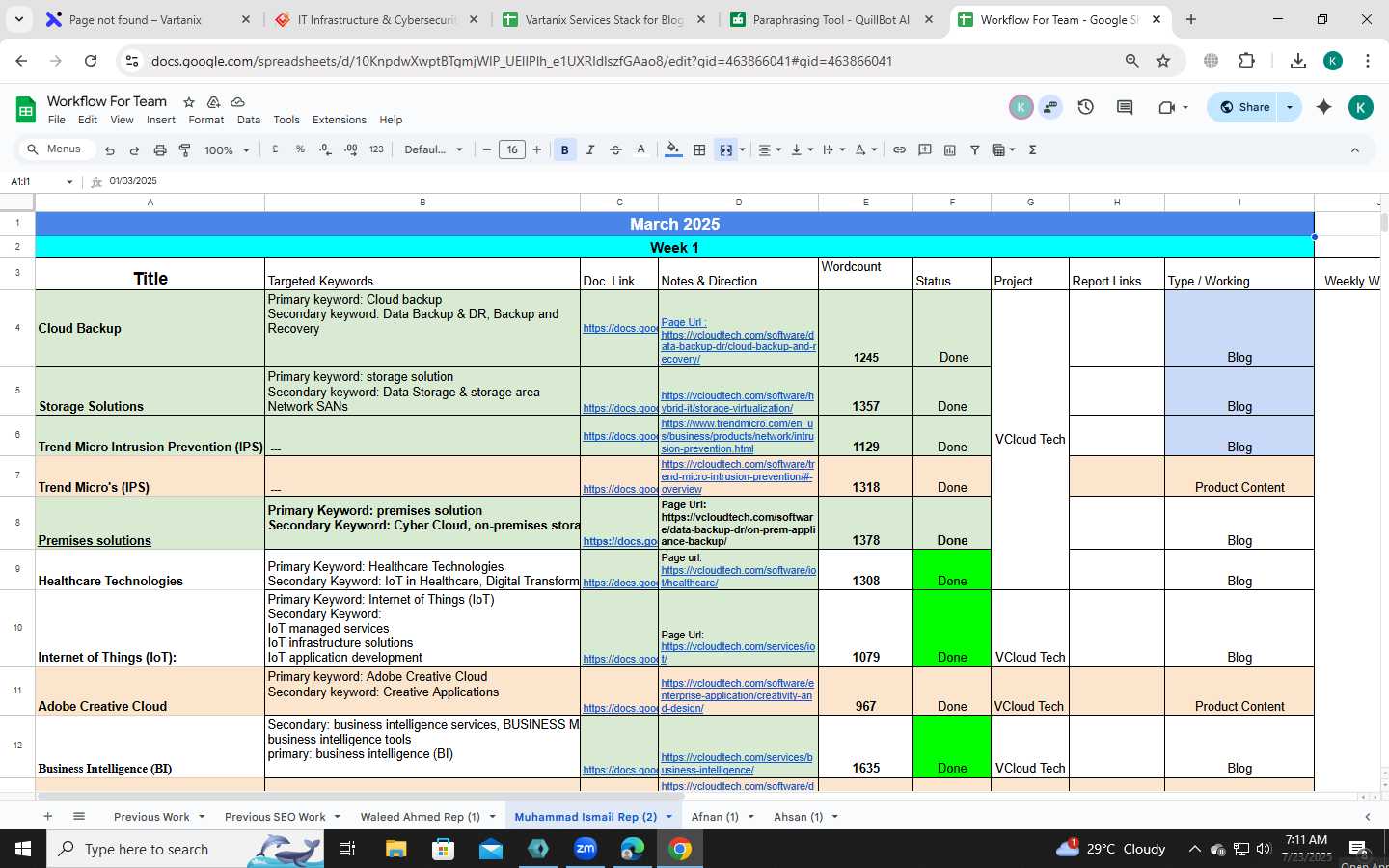Click the Name box showing A1:I1
1389x868 pixels.
point(41,181)
